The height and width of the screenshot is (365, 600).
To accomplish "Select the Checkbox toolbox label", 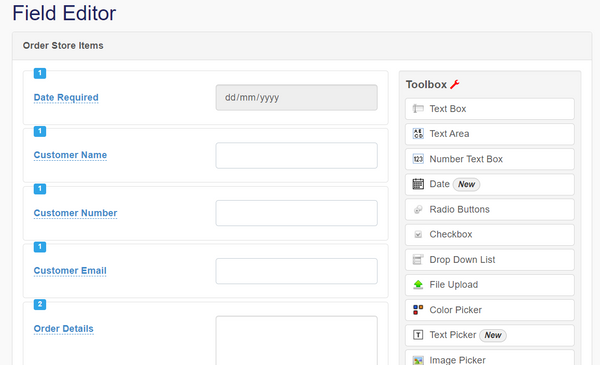I will 451,234.
